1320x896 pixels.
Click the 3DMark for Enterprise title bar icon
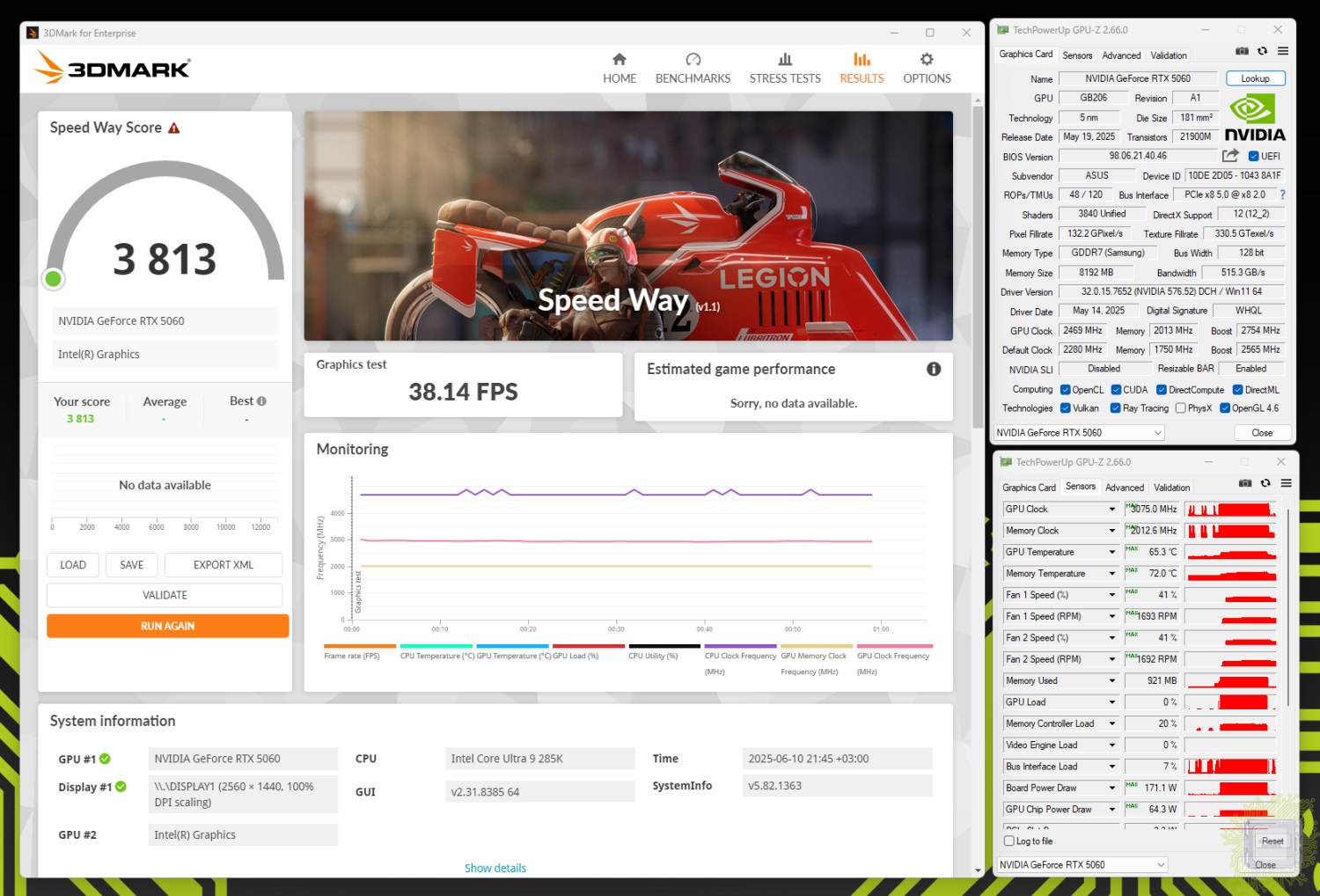point(33,33)
